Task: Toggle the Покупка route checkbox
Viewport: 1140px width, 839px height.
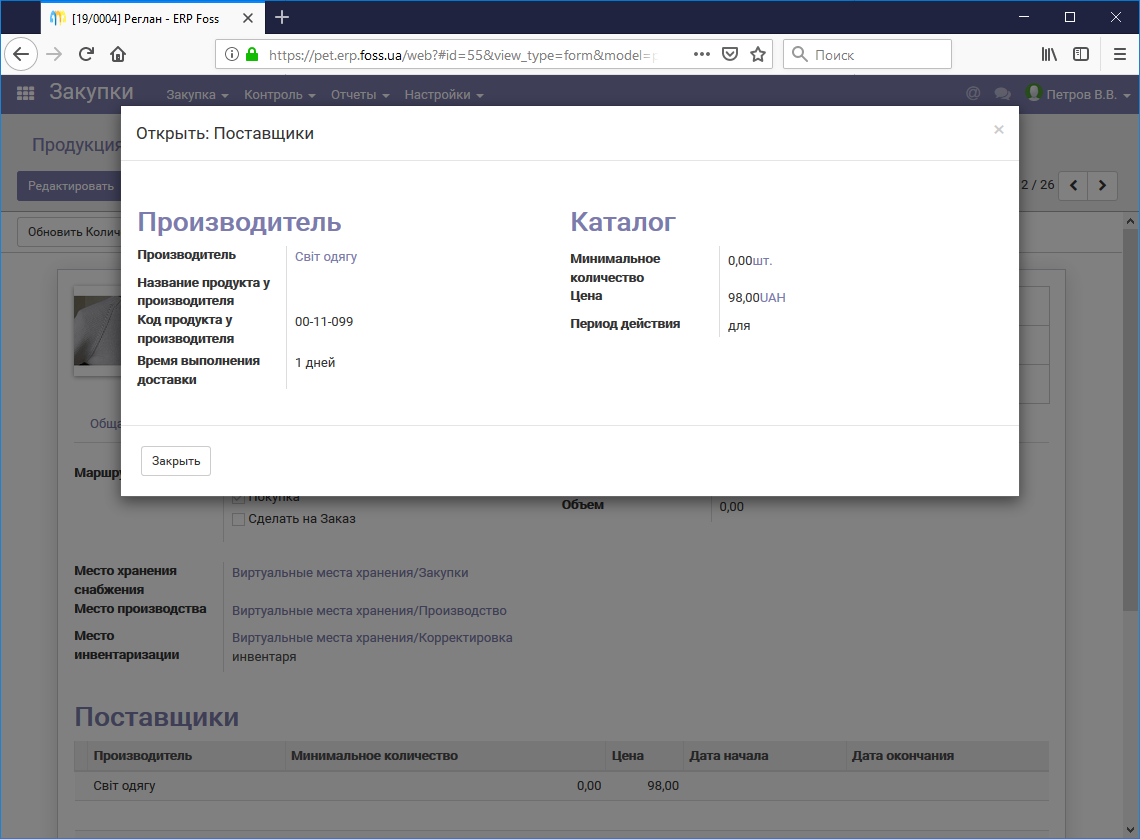Action: 238,499
